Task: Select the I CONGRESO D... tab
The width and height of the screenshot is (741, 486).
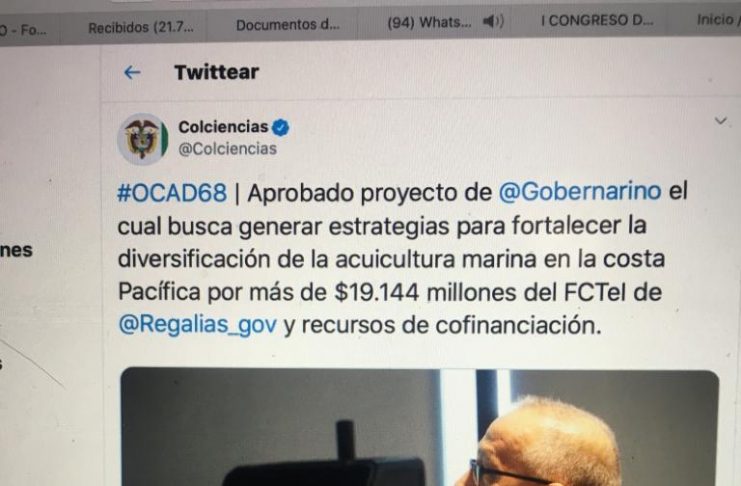Action: tap(597, 20)
